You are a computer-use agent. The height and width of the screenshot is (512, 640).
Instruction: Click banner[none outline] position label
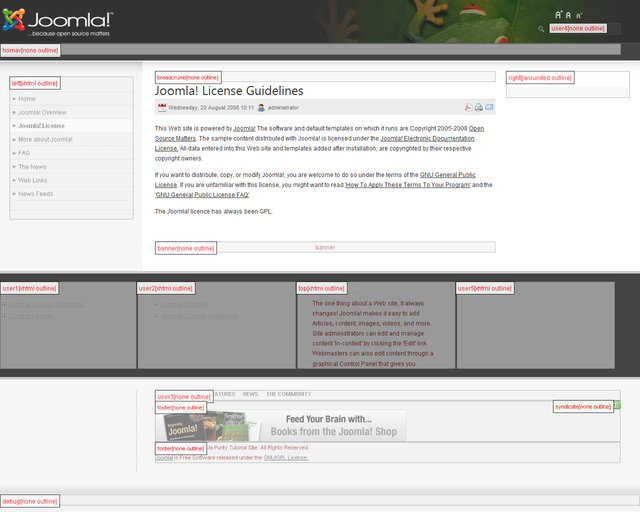186,248
